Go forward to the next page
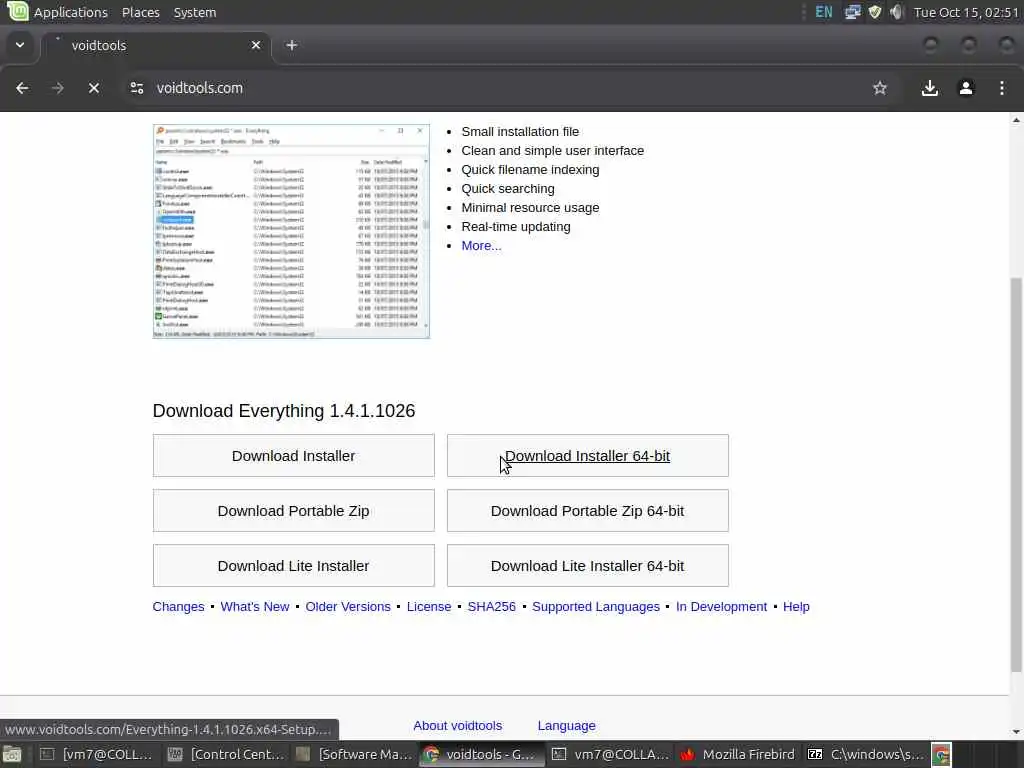Image resolution: width=1024 pixels, height=768 pixels. [57, 88]
